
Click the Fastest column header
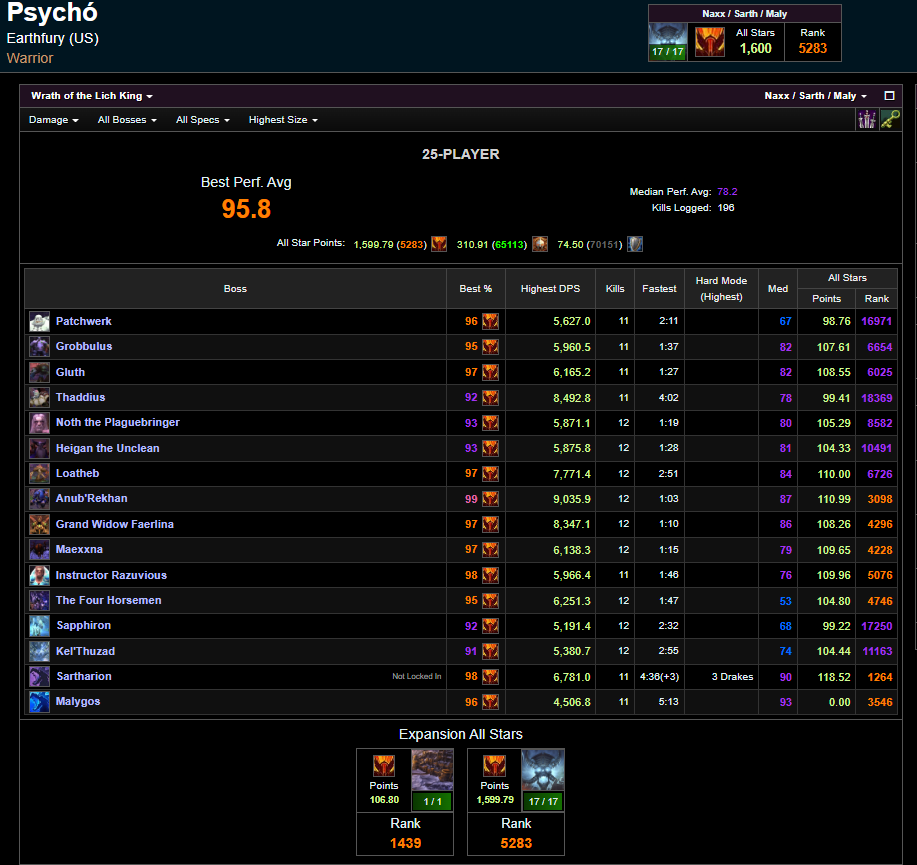click(659, 289)
